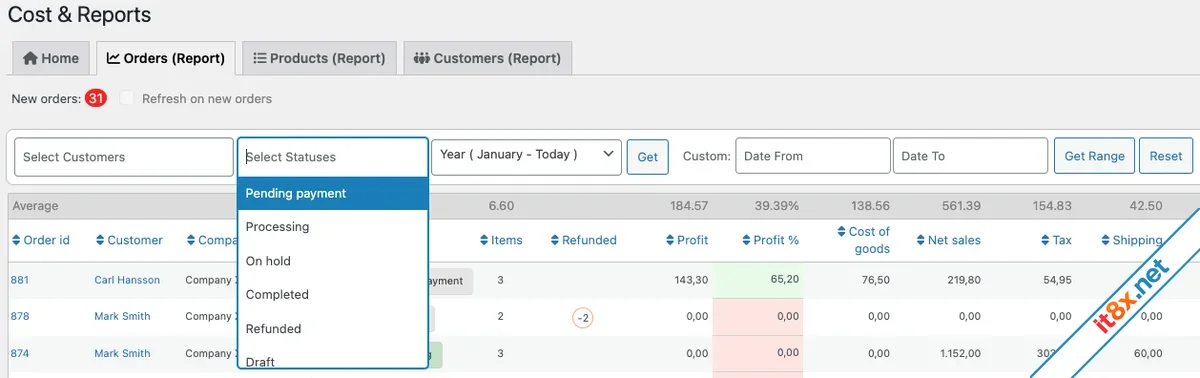The image size is (1200, 378).
Task: Click profit value 143,30
Action: coord(691,280)
